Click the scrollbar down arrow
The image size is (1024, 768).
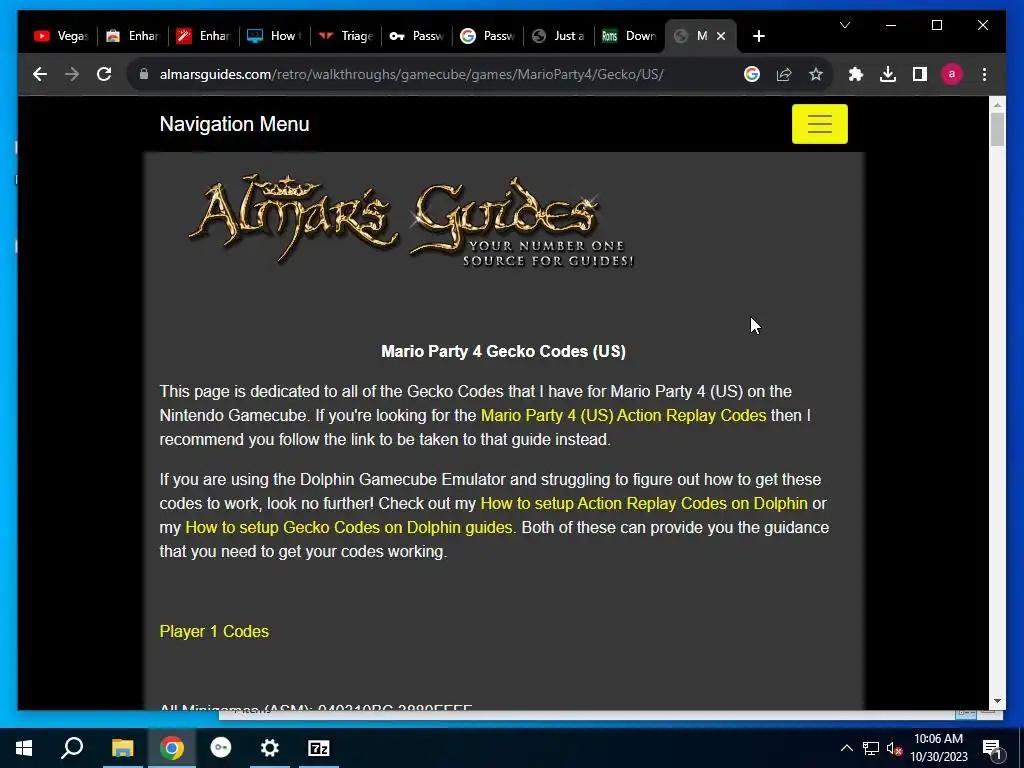point(997,701)
